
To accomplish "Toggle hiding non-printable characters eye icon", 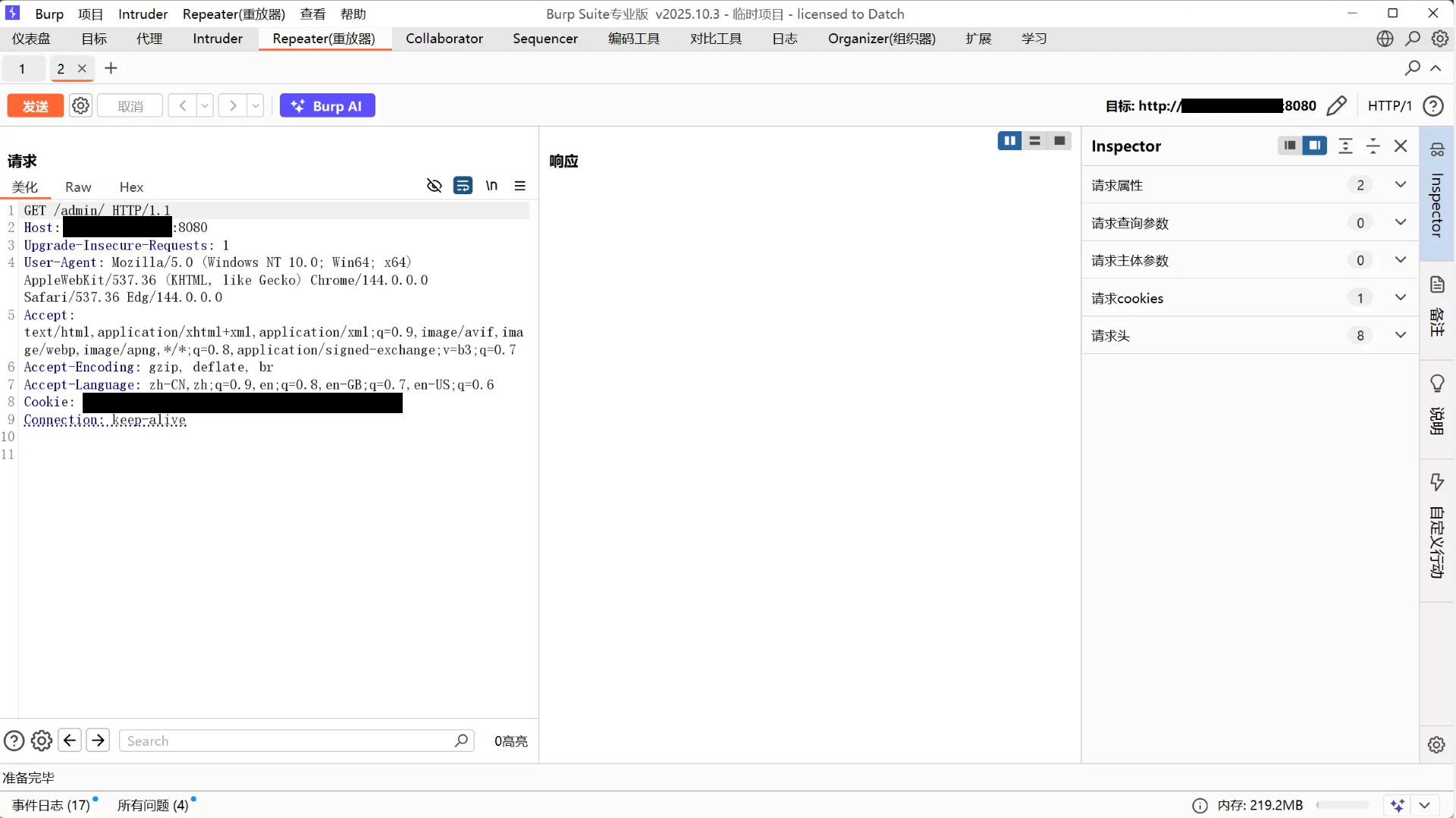I will [x=434, y=186].
